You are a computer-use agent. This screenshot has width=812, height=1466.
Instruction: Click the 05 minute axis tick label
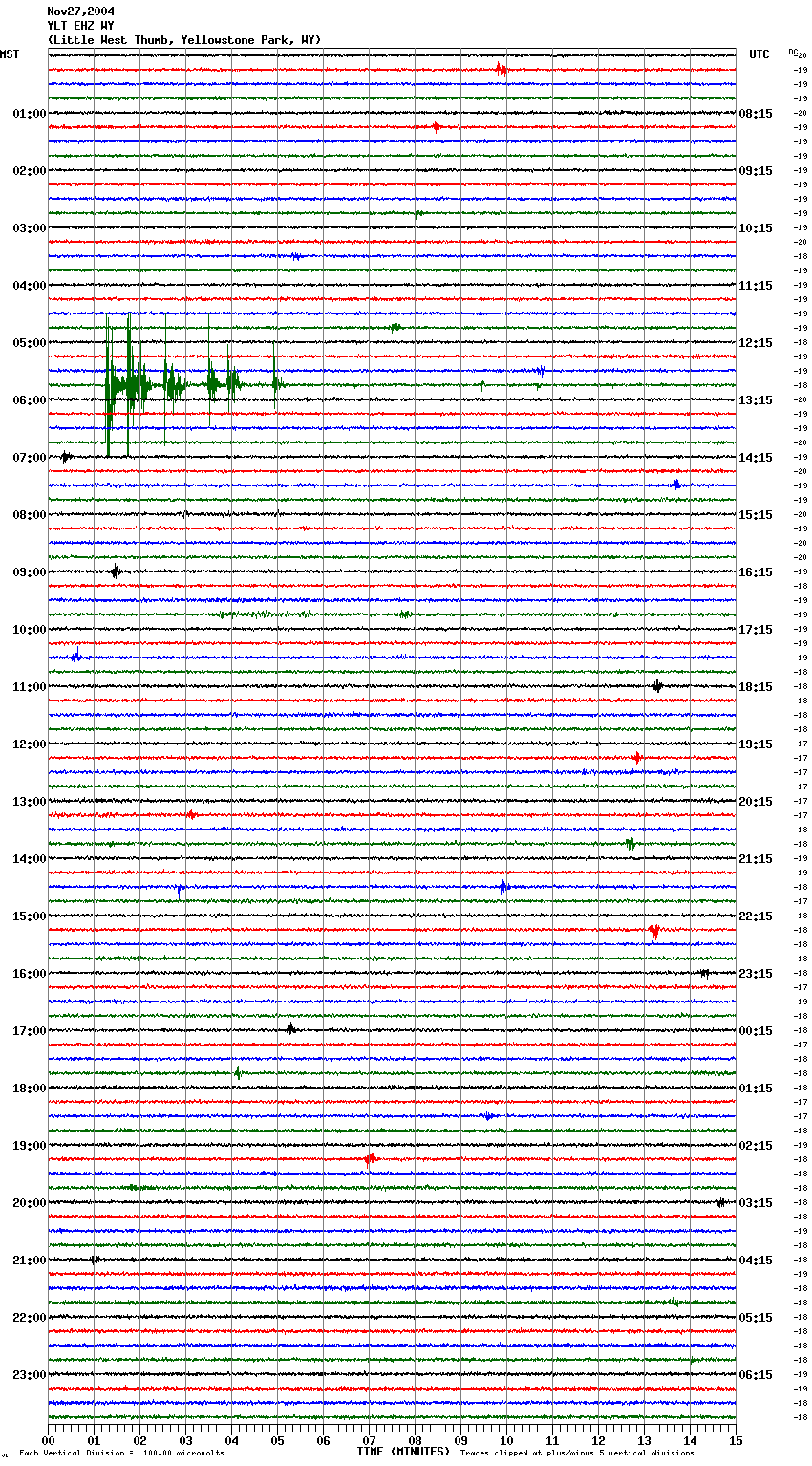click(x=277, y=1441)
